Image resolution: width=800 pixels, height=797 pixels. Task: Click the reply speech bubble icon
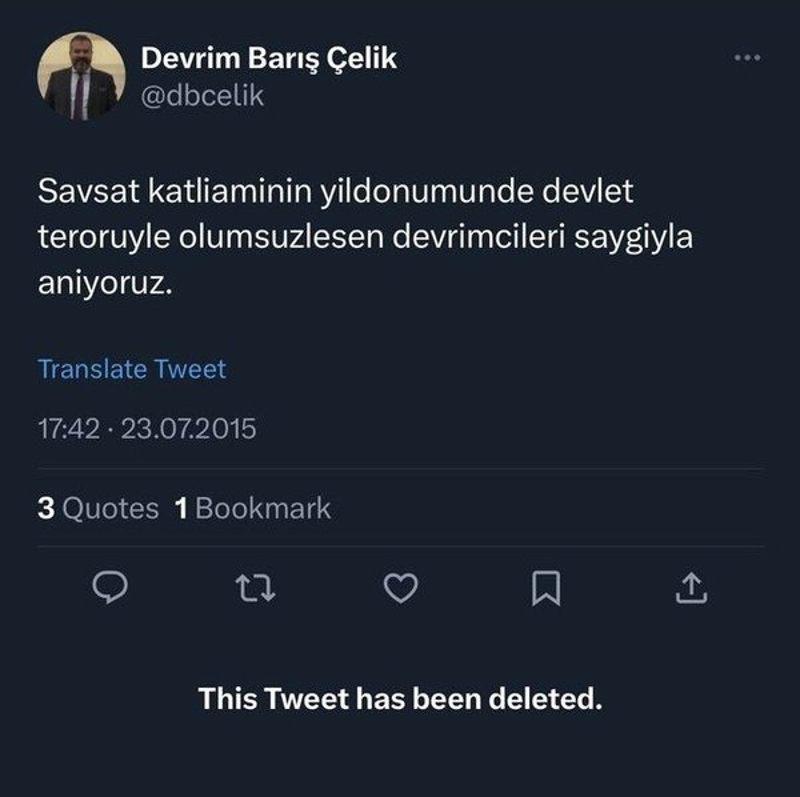110,590
